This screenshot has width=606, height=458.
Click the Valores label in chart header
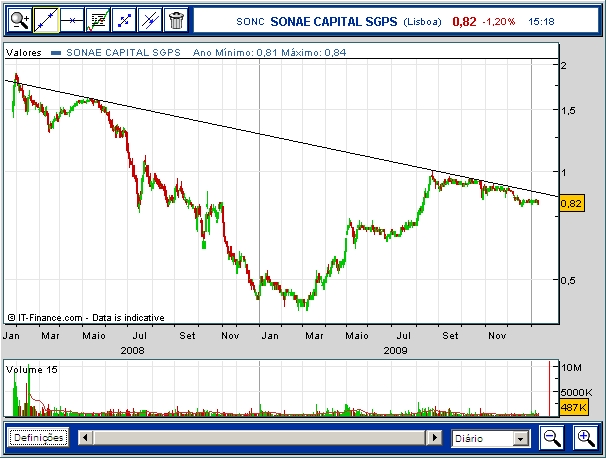click(24, 53)
